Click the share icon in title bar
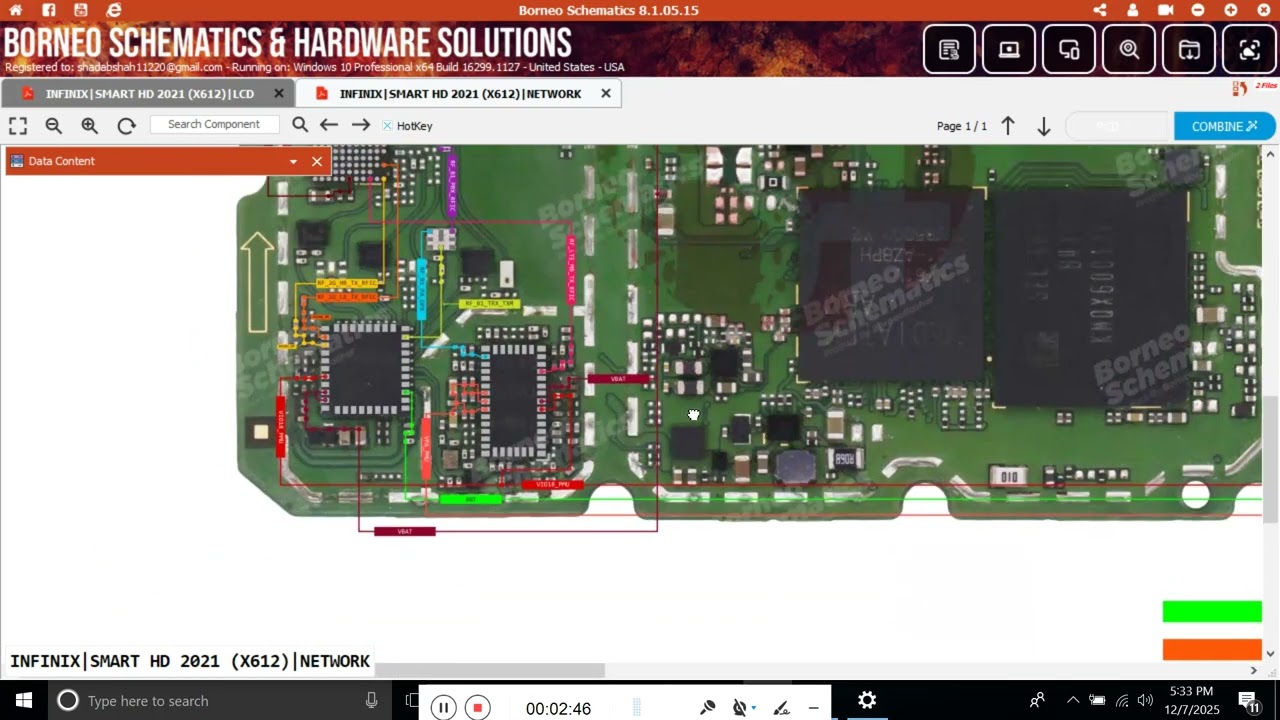Image resolution: width=1280 pixels, height=720 pixels. [x=1100, y=10]
